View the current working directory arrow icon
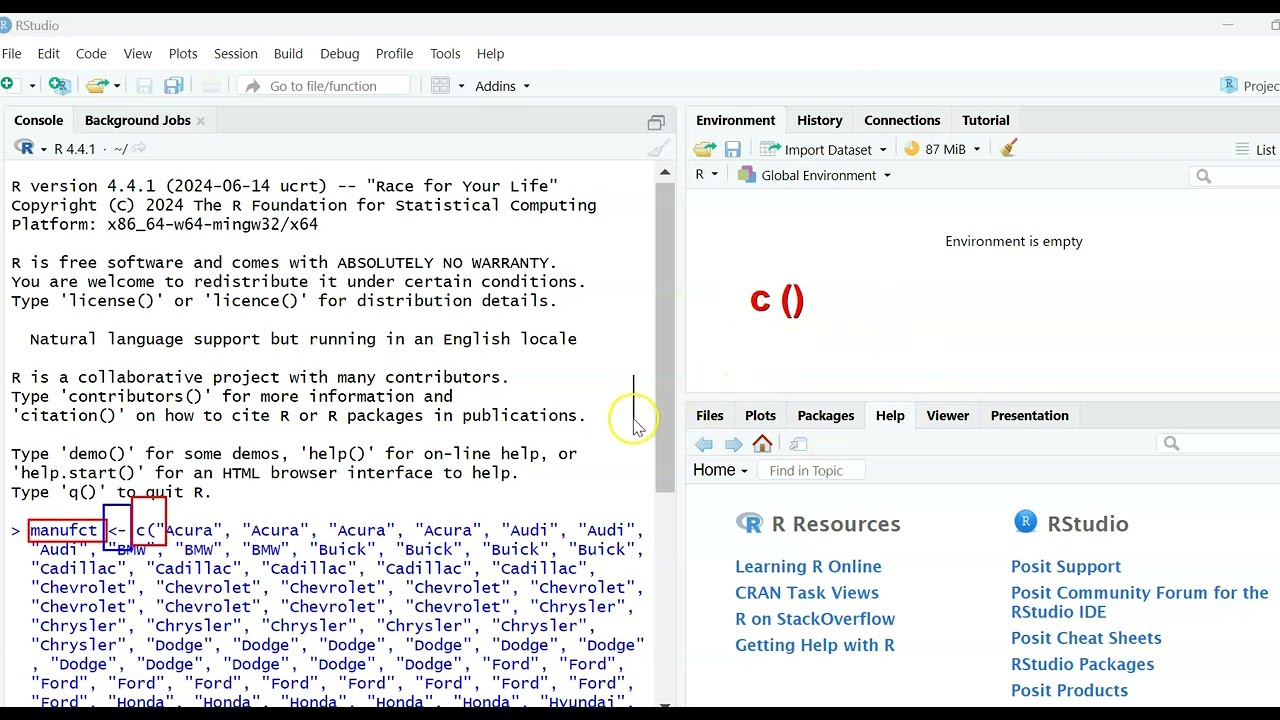Screen dimensions: 1280x720 click(139, 149)
